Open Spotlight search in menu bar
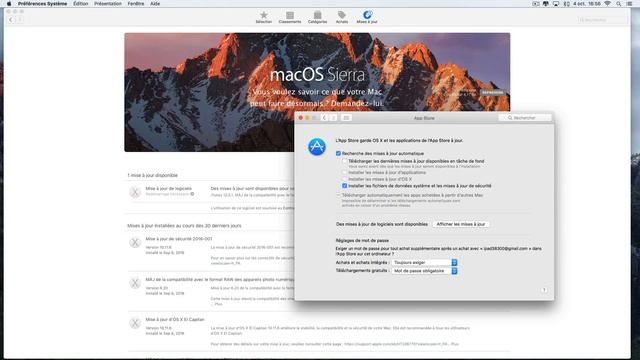The height and width of the screenshot is (360, 640). 619,4
